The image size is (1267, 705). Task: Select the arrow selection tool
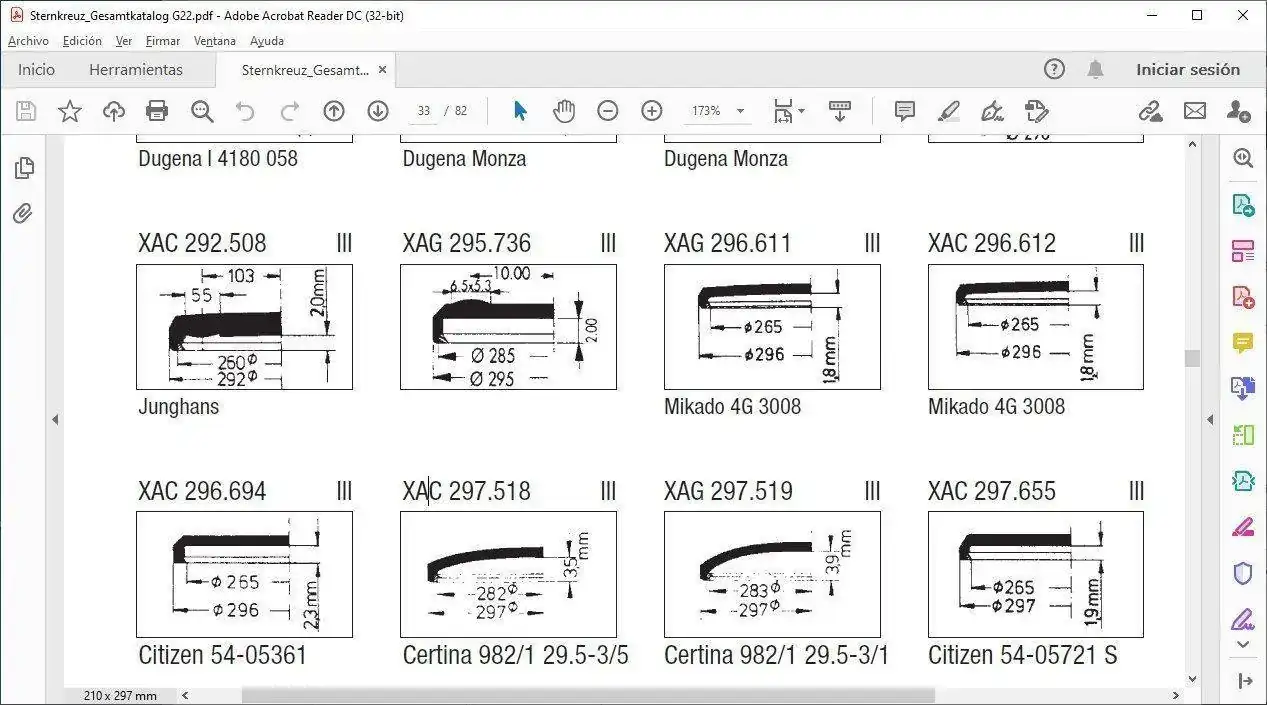click(x=520, y=111)
